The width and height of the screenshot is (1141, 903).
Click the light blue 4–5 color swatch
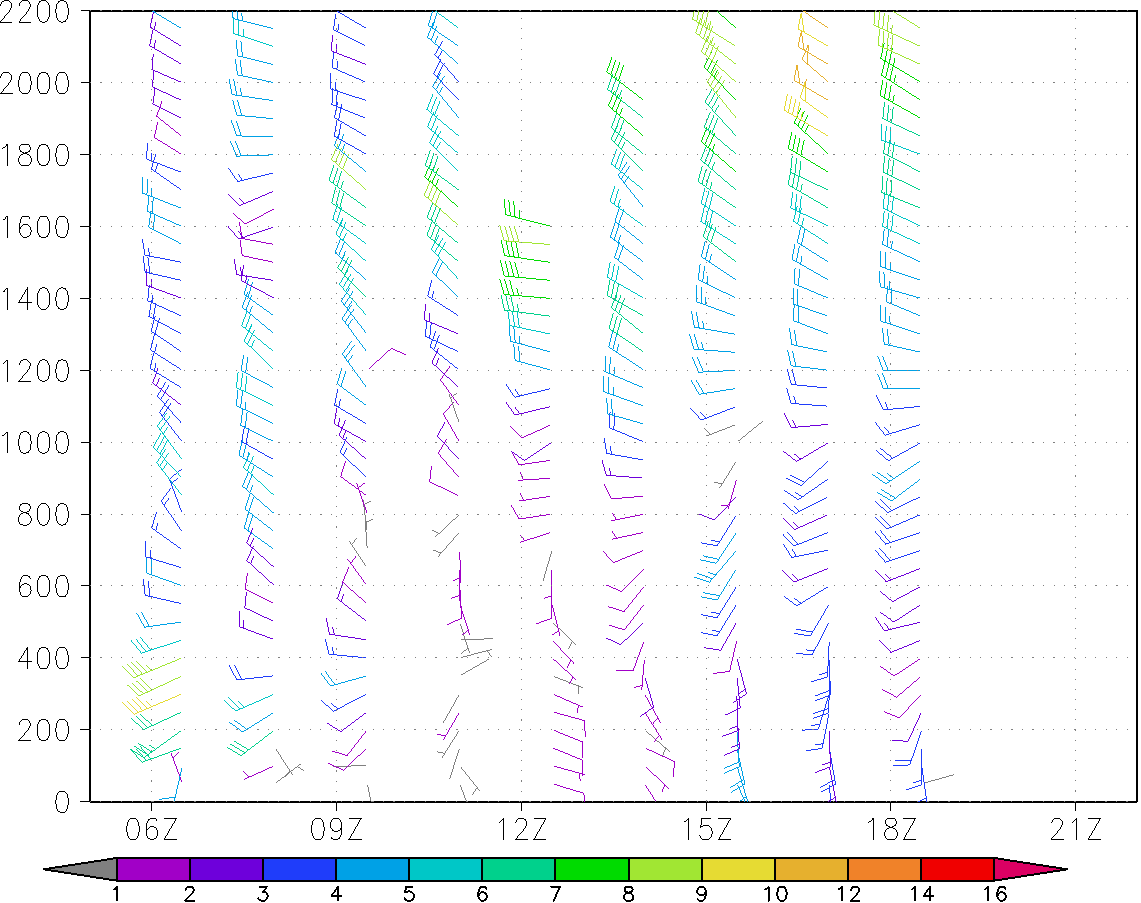(373, 869)
